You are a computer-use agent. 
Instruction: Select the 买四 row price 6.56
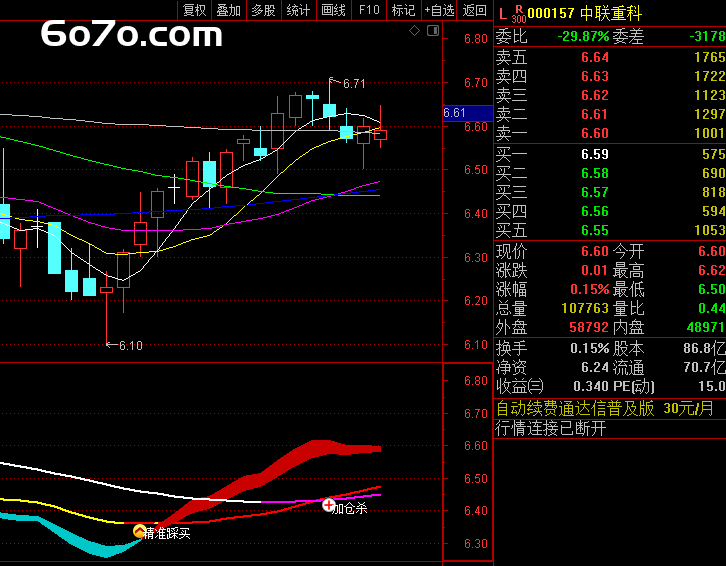(595, 211)
